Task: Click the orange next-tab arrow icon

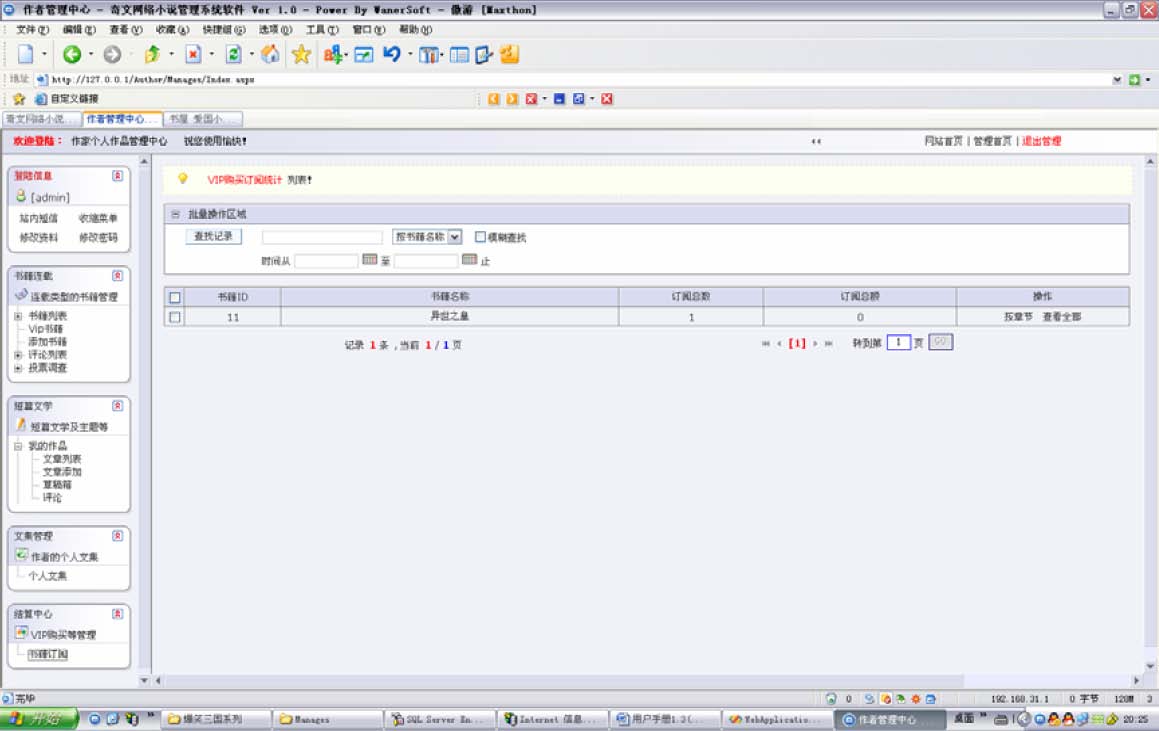Action: [512, 99]
